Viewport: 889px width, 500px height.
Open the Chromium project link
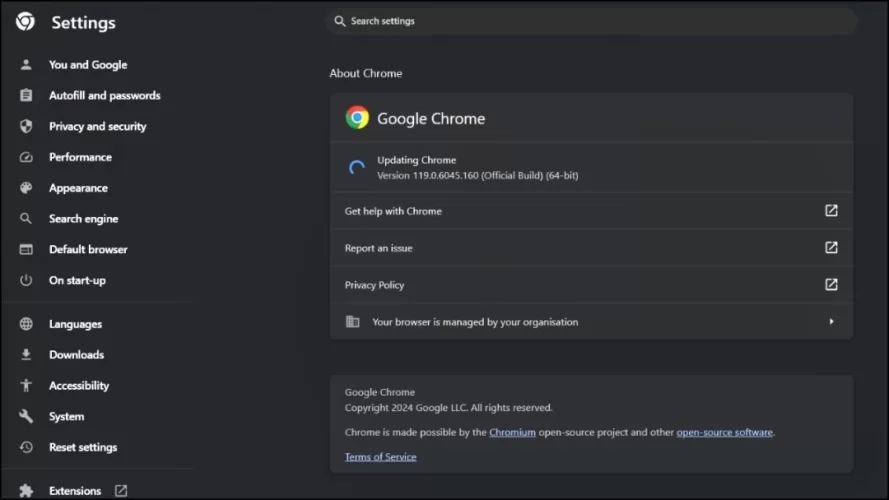pyautogui.click(x=512, y=433)
